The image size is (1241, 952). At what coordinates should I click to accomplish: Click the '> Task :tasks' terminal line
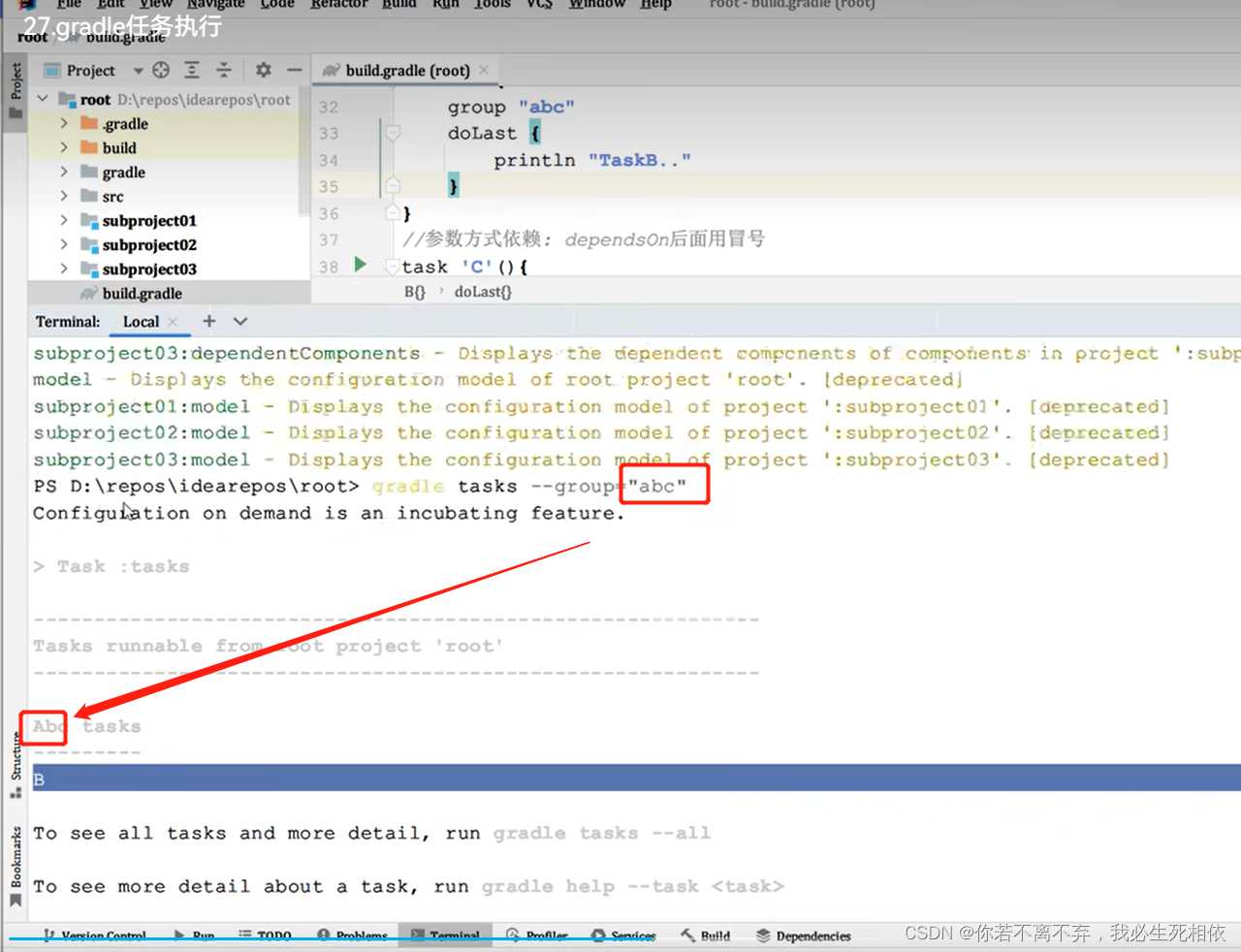coord(111,566)
